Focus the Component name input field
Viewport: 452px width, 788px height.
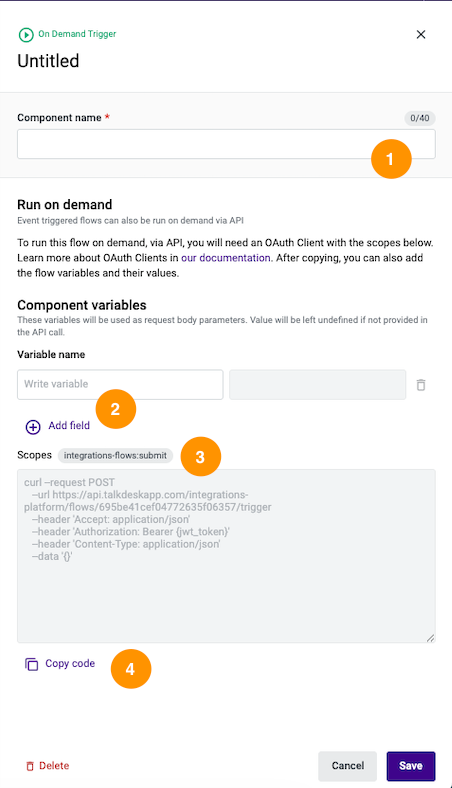click(x=226, y=144)
